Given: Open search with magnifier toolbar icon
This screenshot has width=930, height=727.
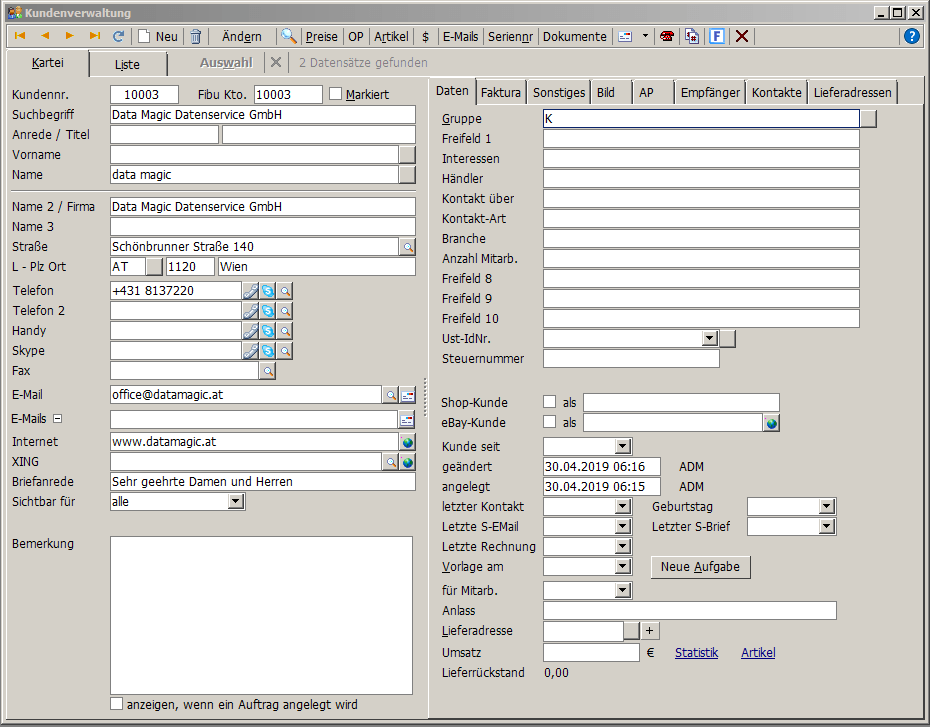Looking at the screenshot, I should (289, 36).
